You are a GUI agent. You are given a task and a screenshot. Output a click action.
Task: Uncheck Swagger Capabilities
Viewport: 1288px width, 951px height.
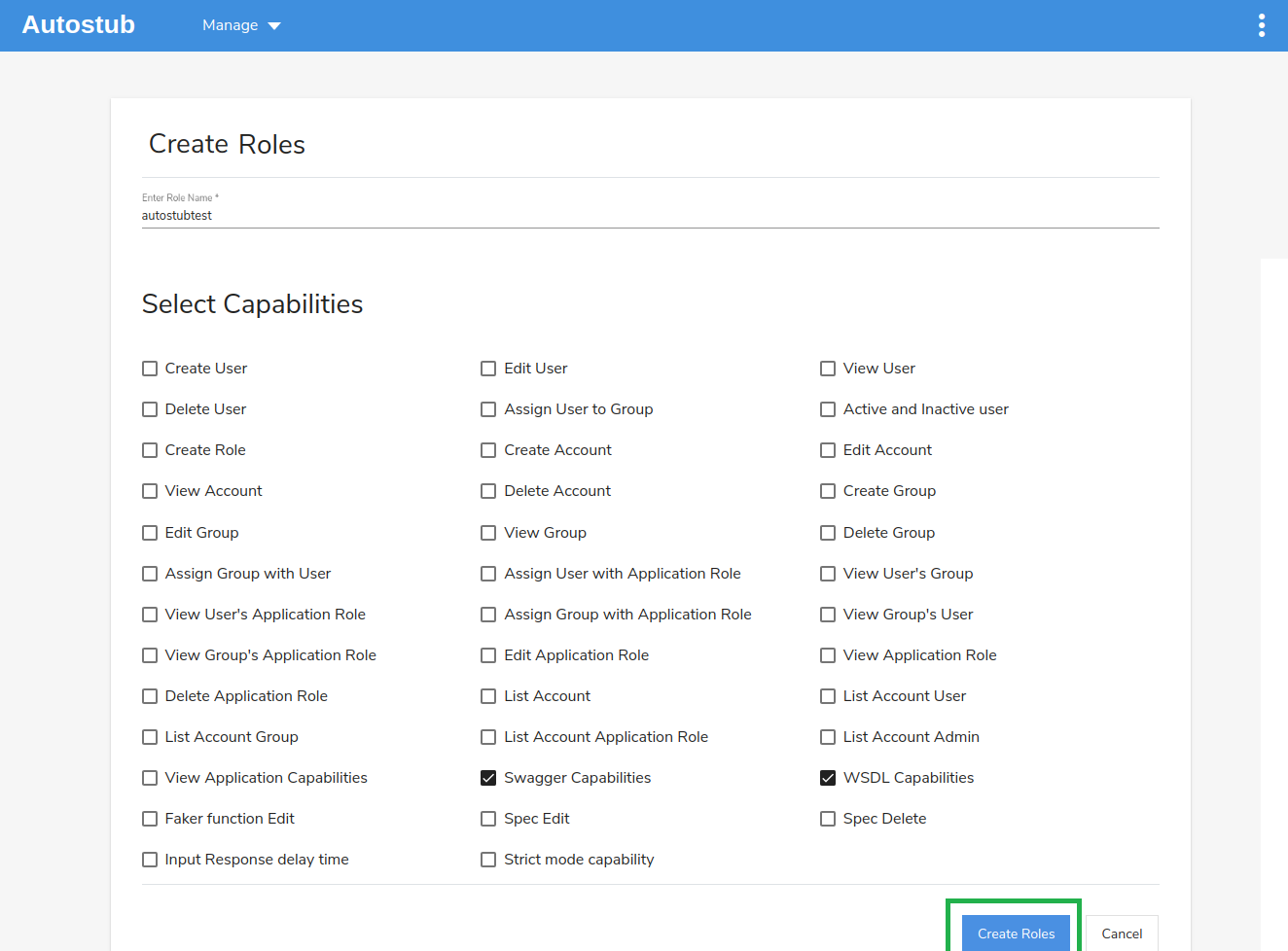(x=488, y=778)
